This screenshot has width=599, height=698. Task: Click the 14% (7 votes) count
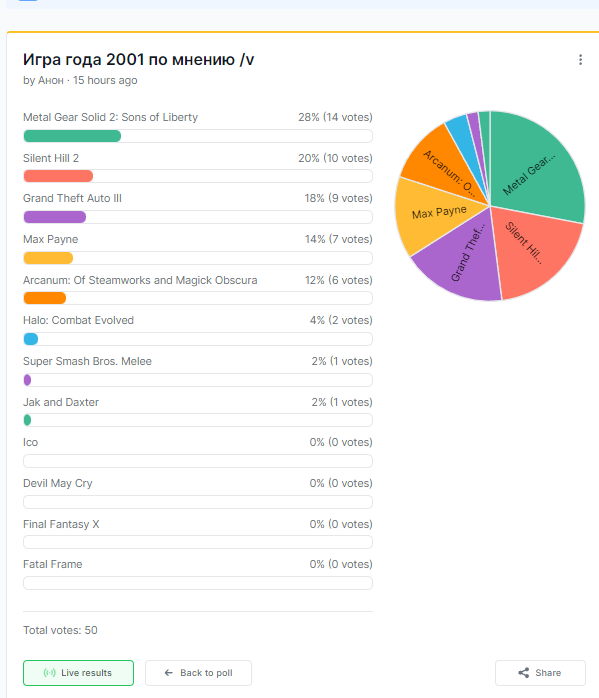338,239
